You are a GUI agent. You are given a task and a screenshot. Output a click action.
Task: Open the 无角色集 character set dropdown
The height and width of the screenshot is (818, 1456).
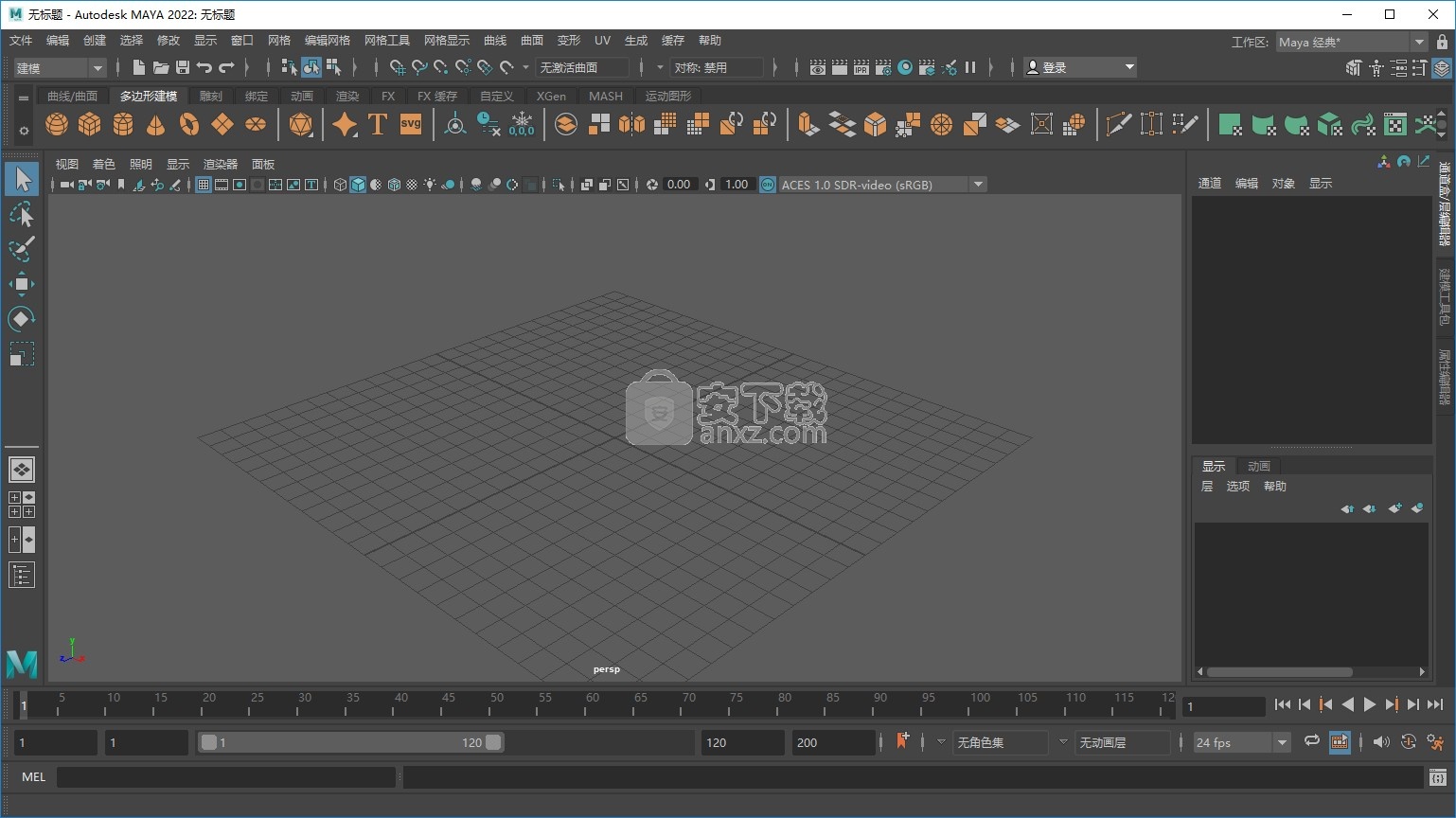click(x=1000, y=742)
